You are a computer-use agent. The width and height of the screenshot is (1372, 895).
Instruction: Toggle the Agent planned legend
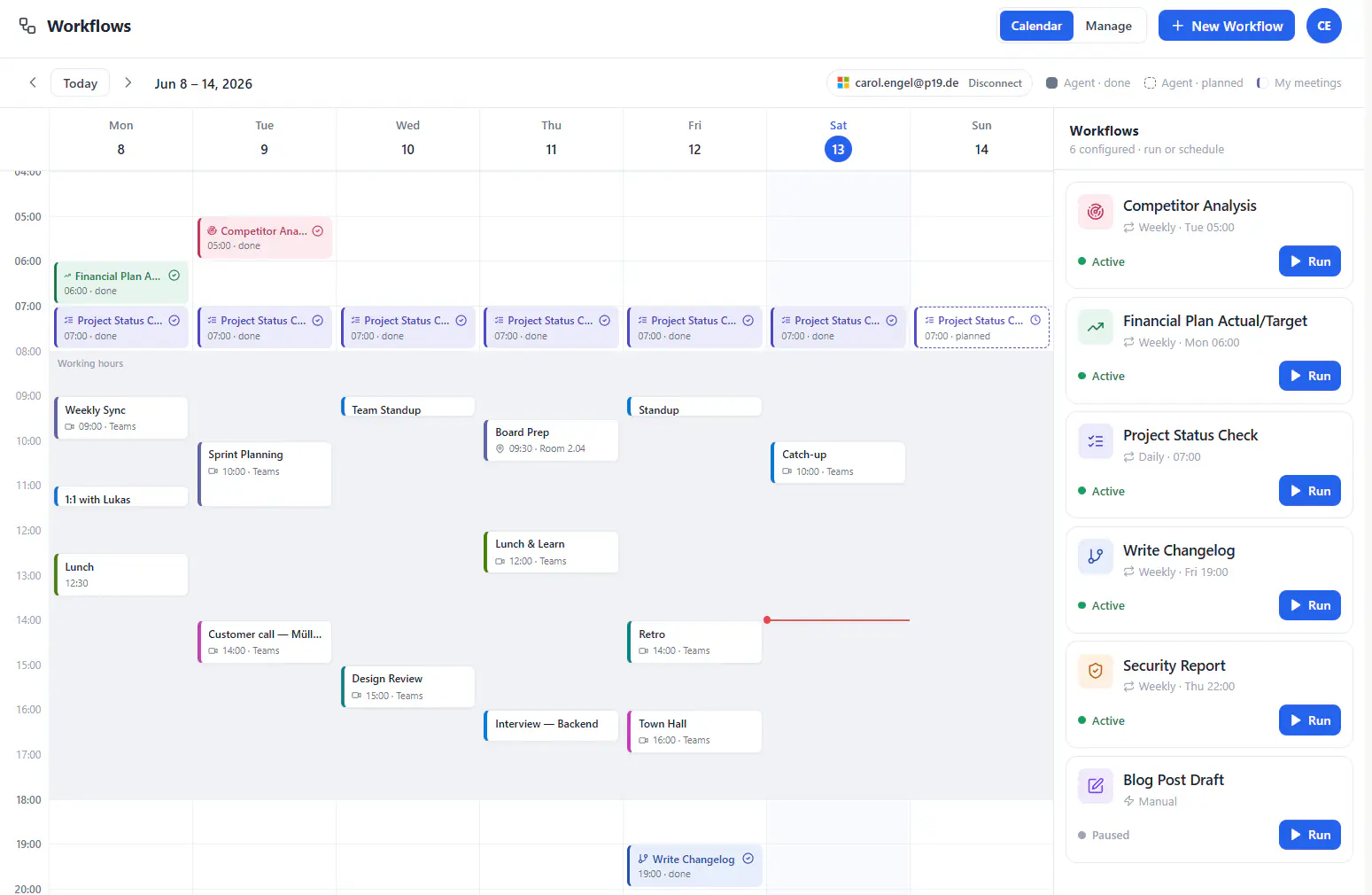coord(1193,82)
